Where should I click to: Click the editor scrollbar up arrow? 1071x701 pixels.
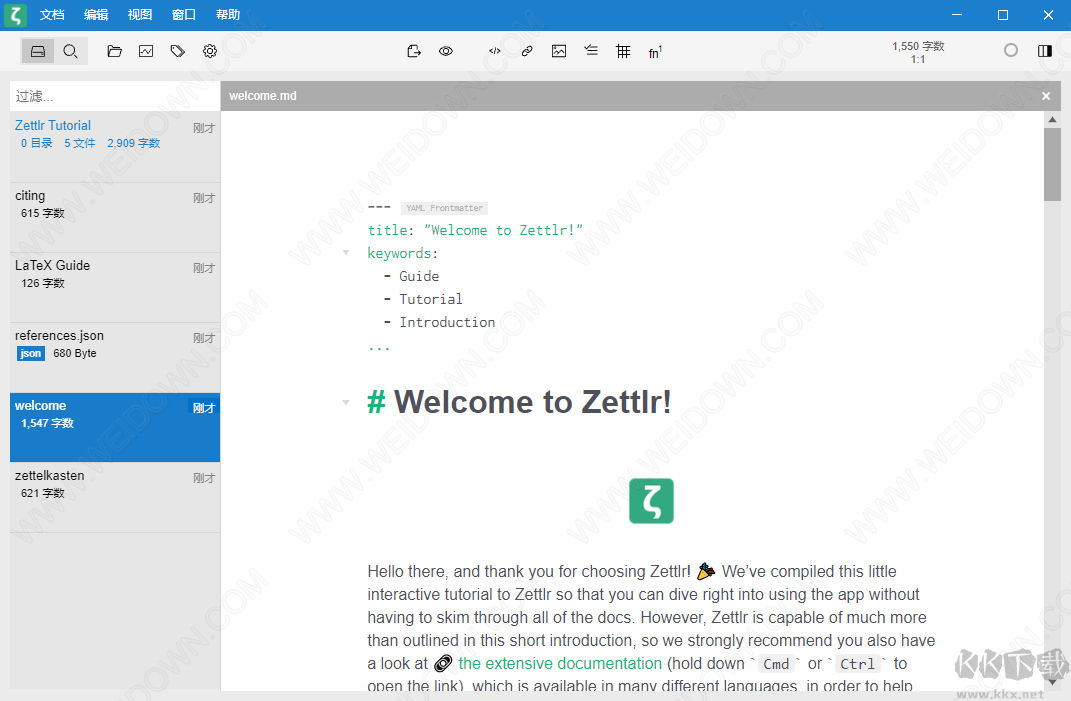click(x=1053, y=120)
